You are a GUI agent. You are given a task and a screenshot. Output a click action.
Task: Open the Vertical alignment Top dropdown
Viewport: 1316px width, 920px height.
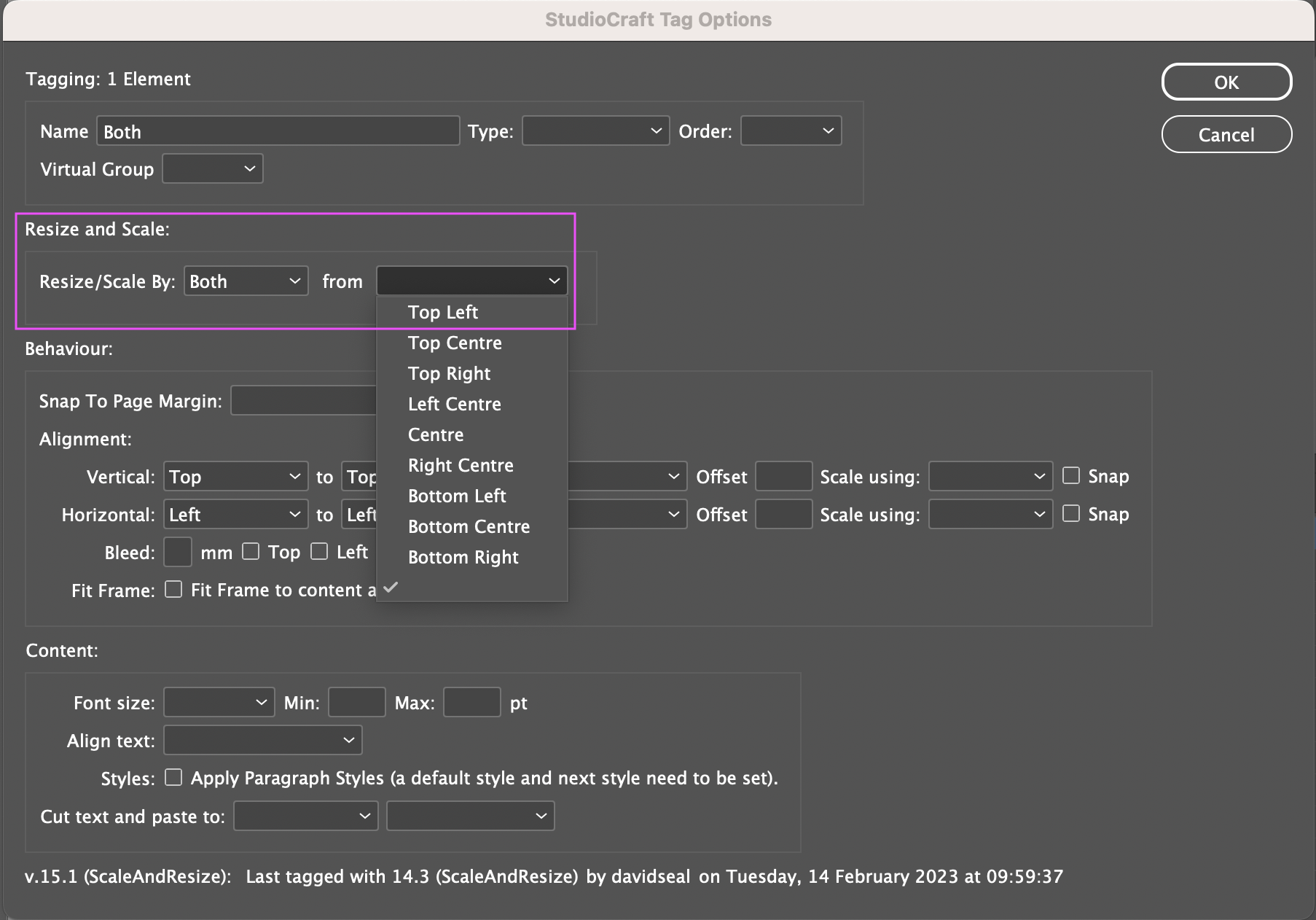235,477
